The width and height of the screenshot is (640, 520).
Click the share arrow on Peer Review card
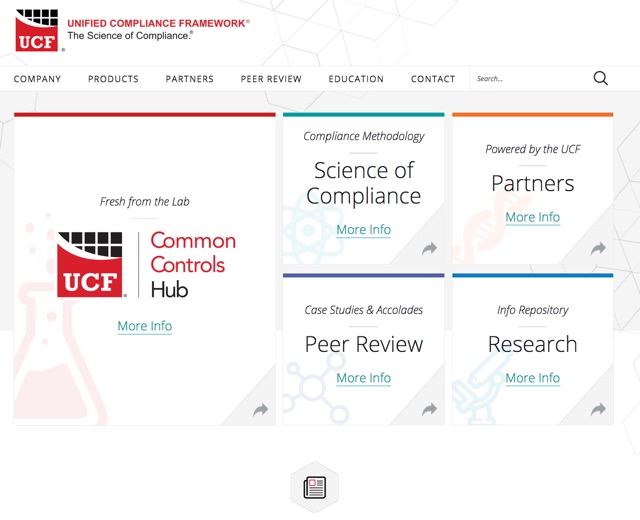point(429,409)
